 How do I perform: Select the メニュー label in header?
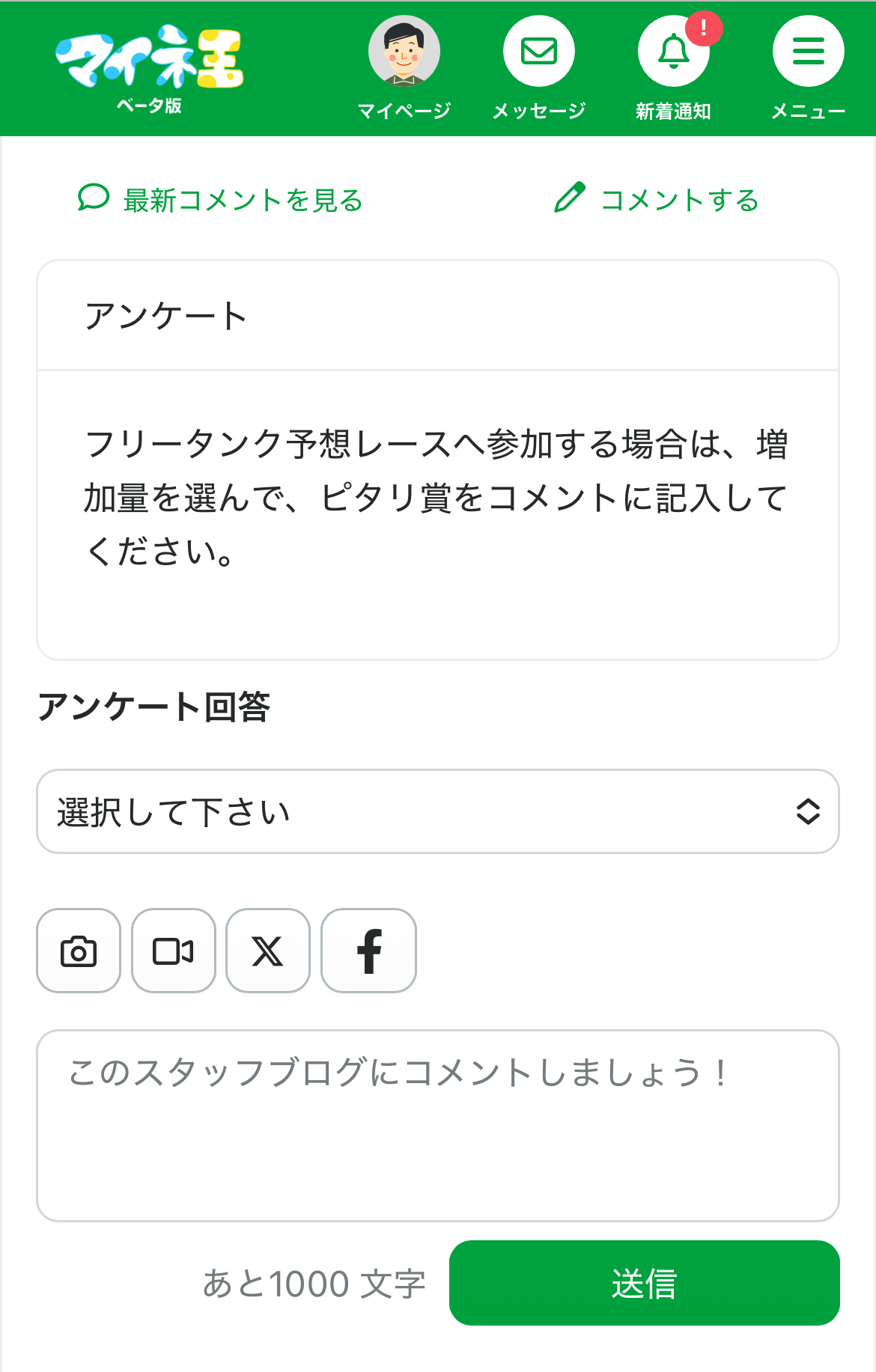pyautogui.click(x=808, y=112)
